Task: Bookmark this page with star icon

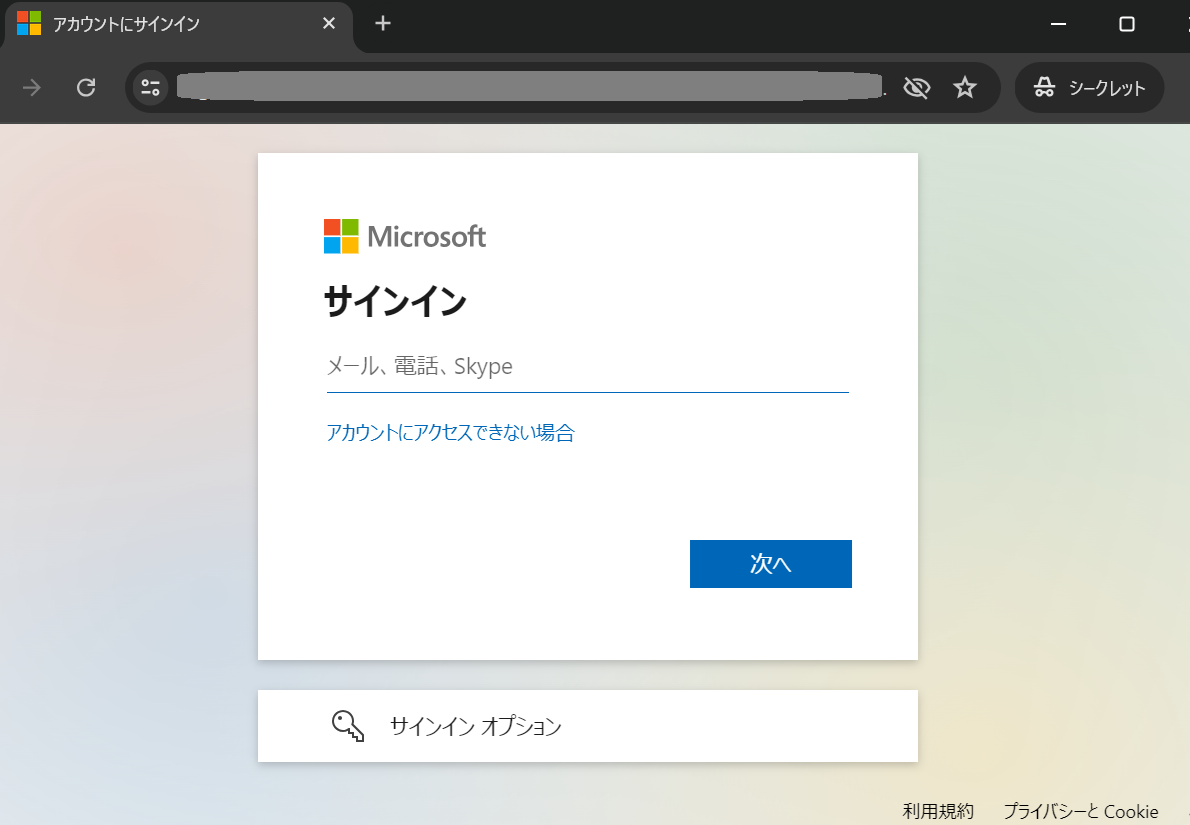Action: tap(965, 88)
